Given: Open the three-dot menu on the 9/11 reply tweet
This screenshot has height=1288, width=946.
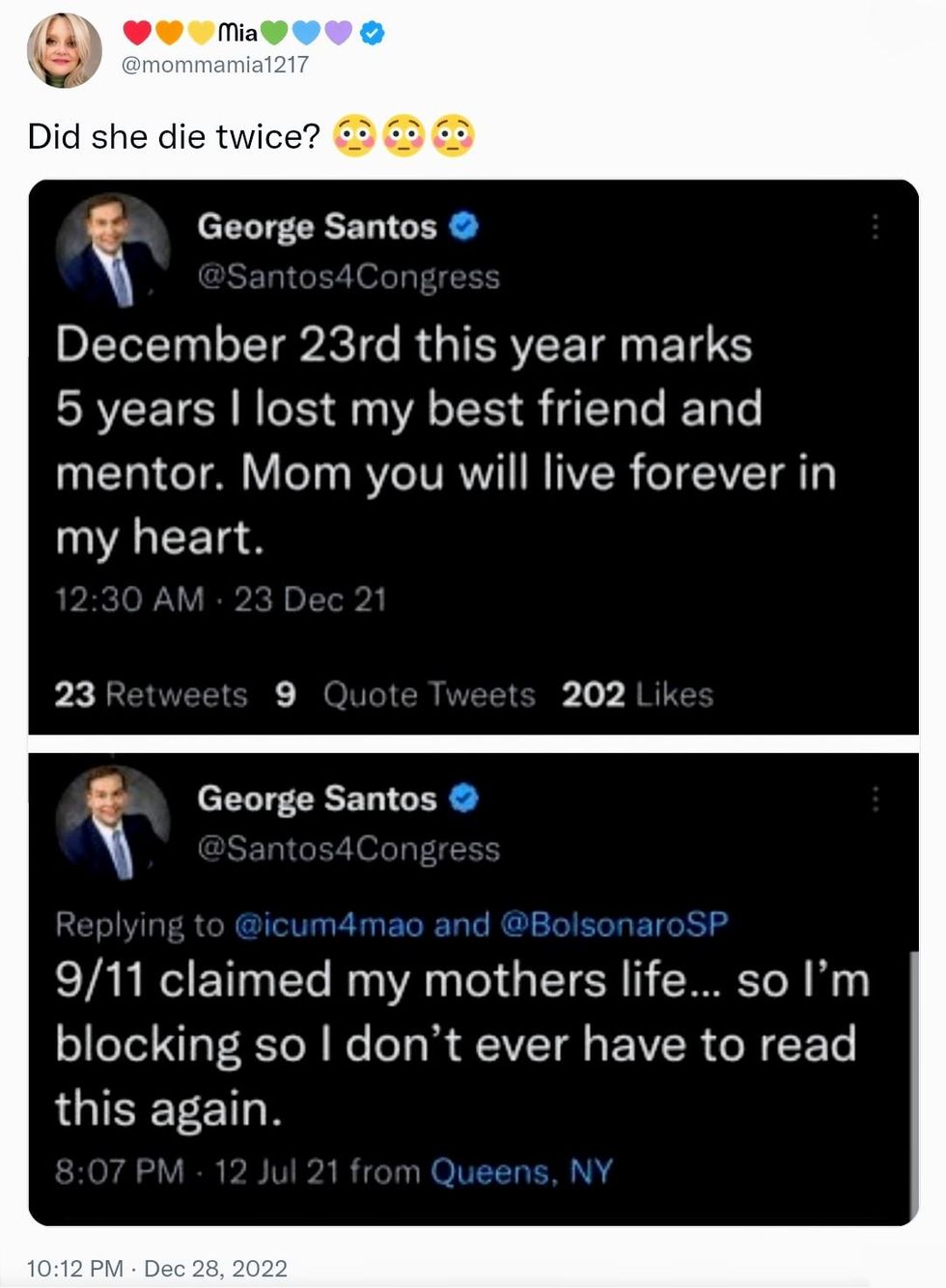Looking at the screenshot, I should pos(875,799).
